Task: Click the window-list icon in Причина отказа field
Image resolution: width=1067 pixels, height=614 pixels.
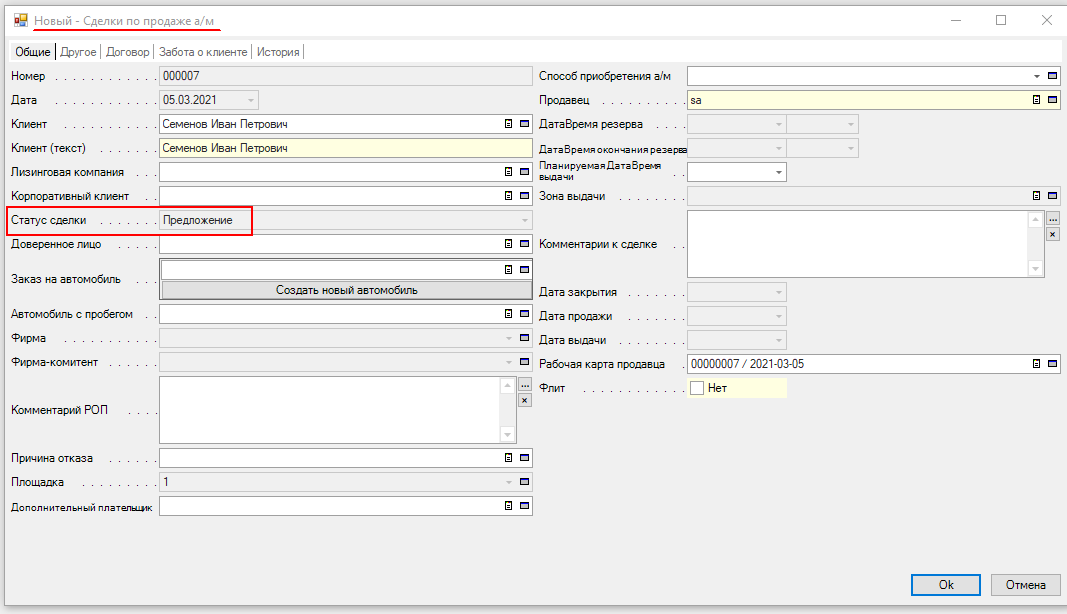Action: (x=524, y=458)
